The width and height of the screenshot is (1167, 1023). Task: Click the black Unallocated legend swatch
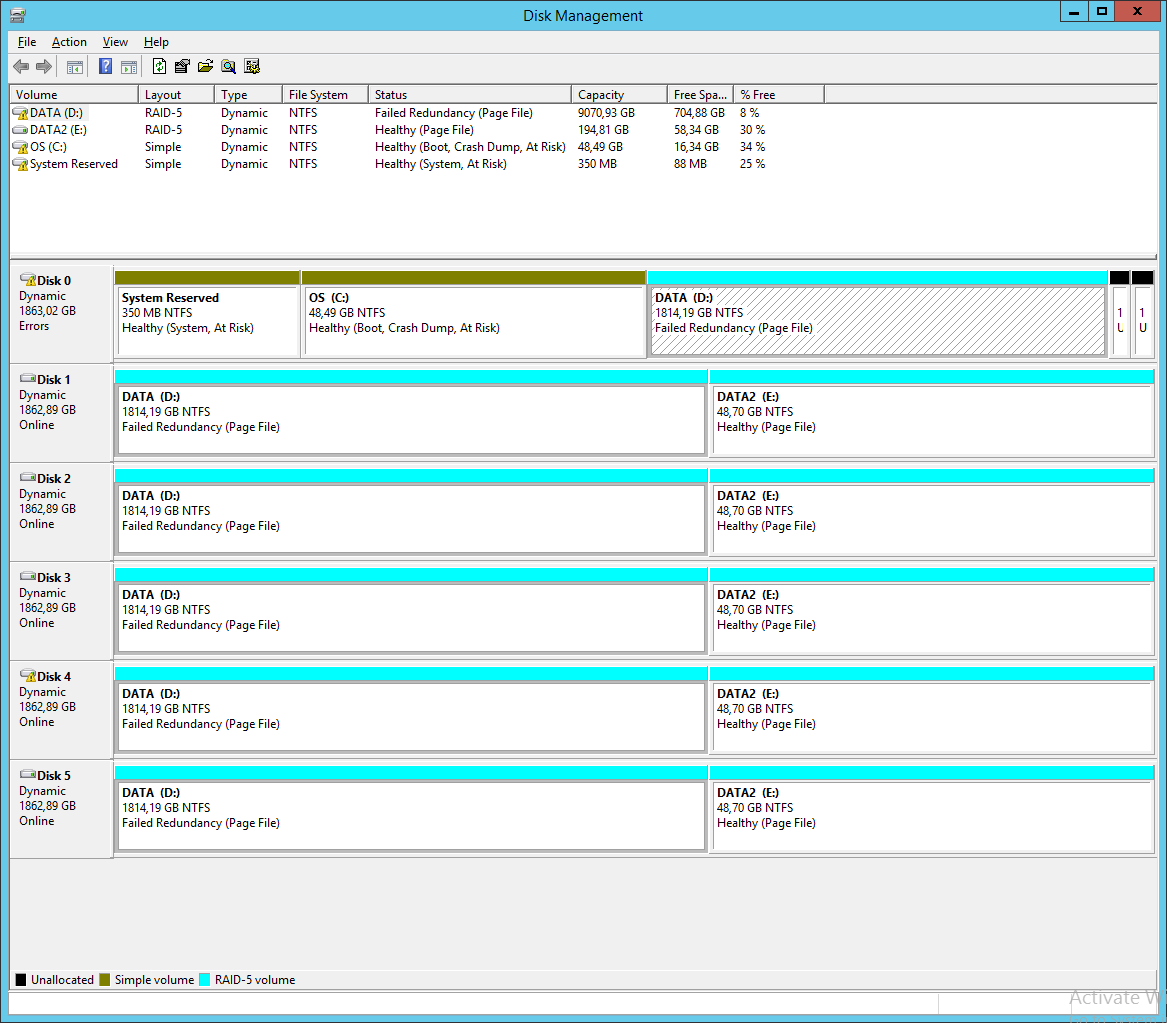[21, 980]
